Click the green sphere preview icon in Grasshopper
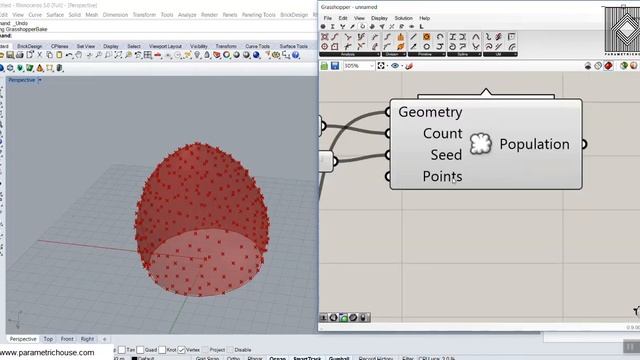Screen dimensions: 640x360 click(623, 66)
